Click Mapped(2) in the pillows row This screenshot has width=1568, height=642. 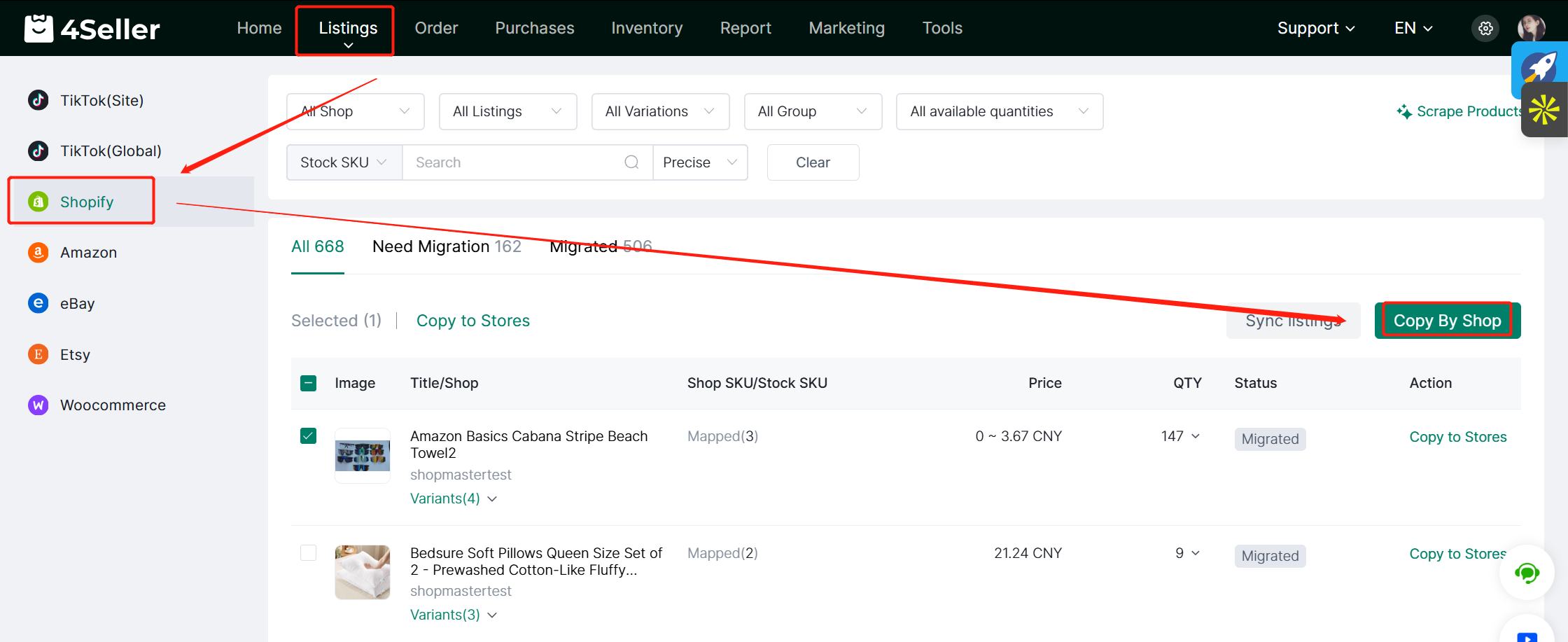(722, 553)
